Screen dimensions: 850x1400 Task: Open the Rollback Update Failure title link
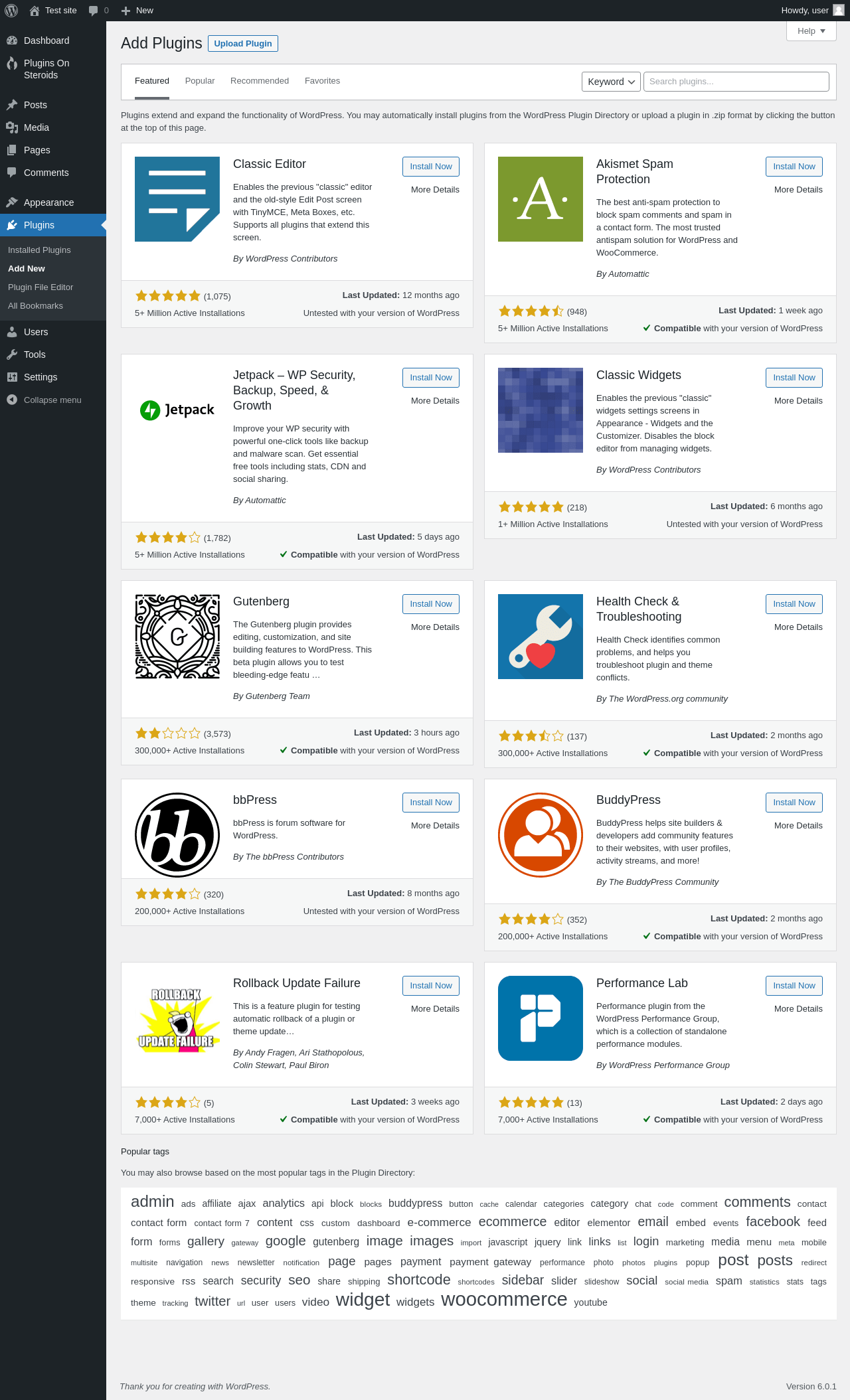click(297, 983)
